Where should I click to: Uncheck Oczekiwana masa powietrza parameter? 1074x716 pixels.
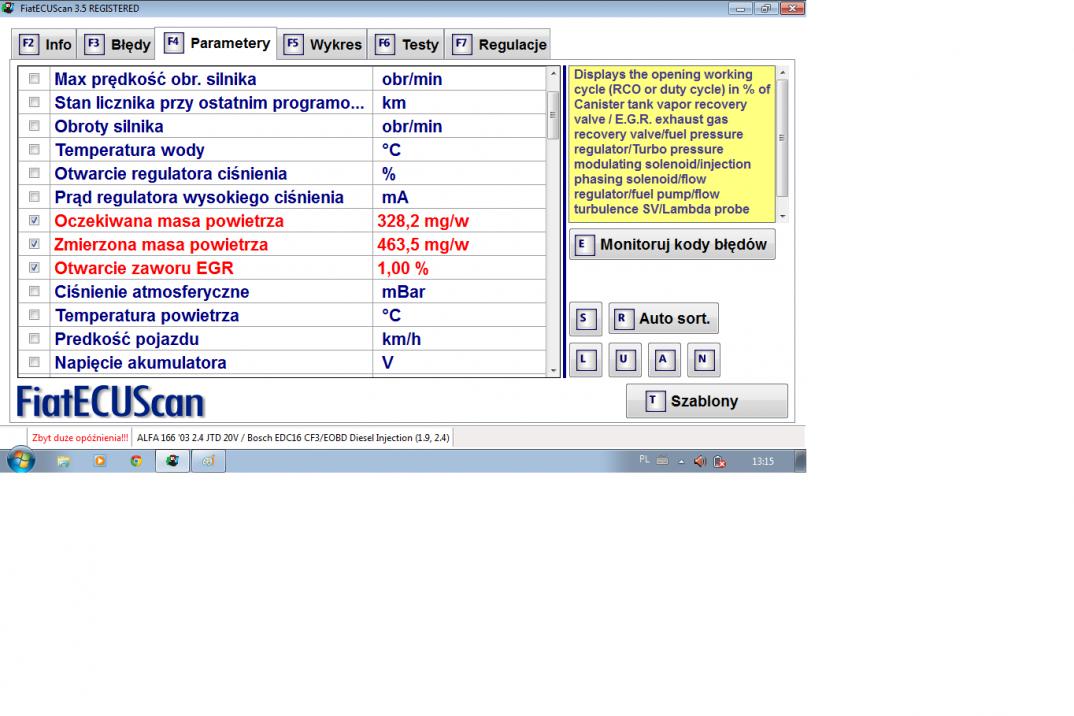34,221
